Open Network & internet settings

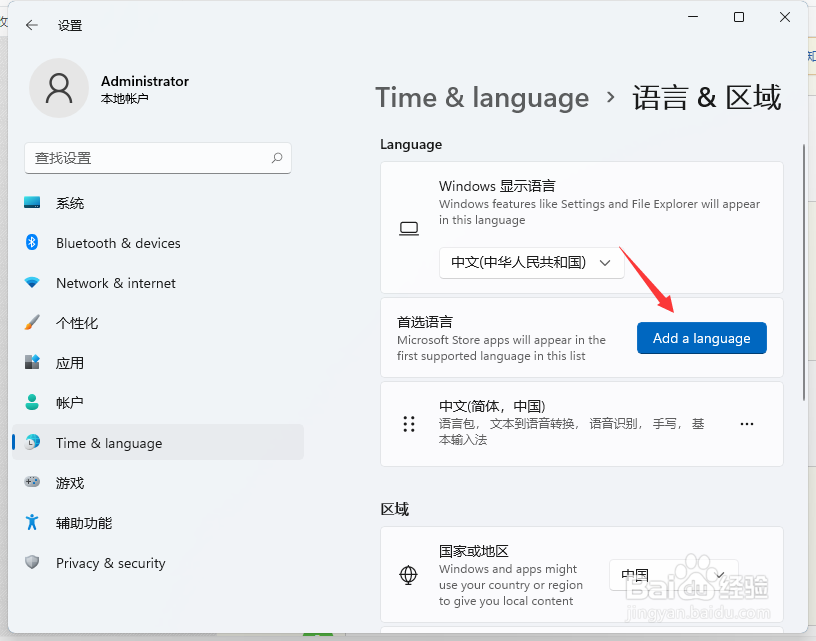pos(158,283)
